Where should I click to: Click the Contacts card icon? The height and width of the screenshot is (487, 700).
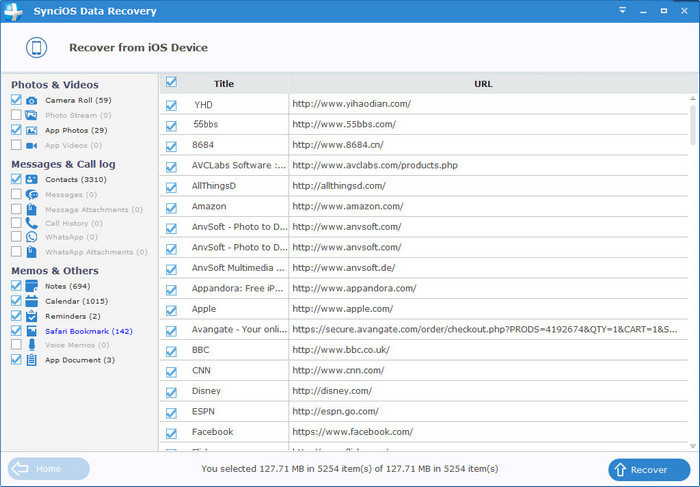click(31, 179)
